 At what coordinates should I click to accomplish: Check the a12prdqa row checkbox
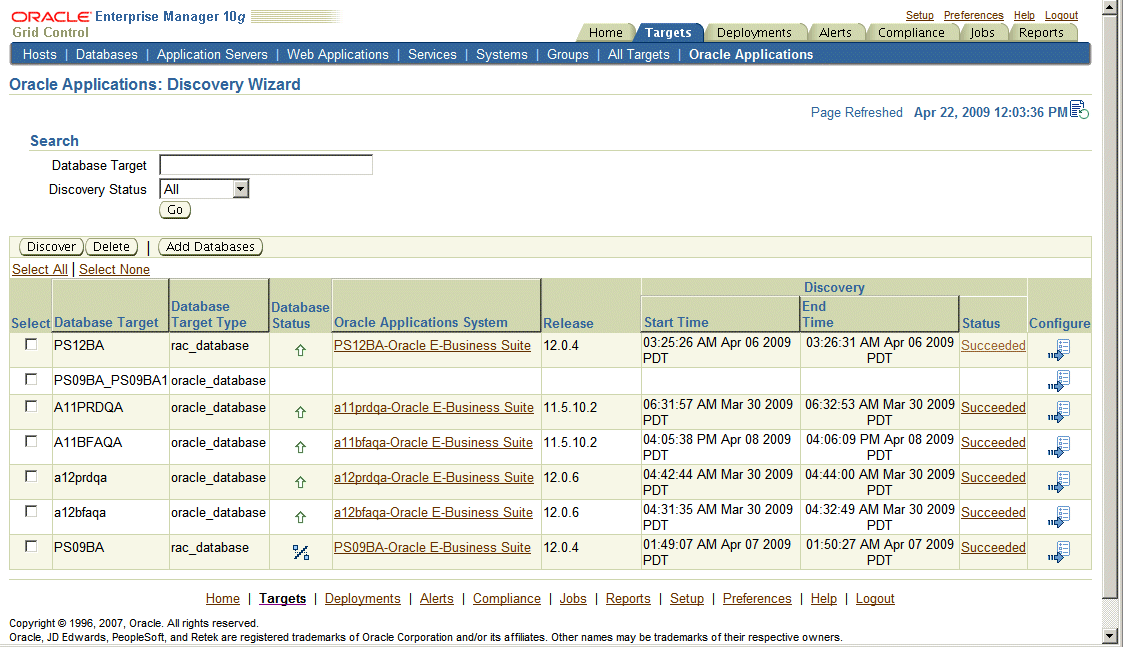31,476
